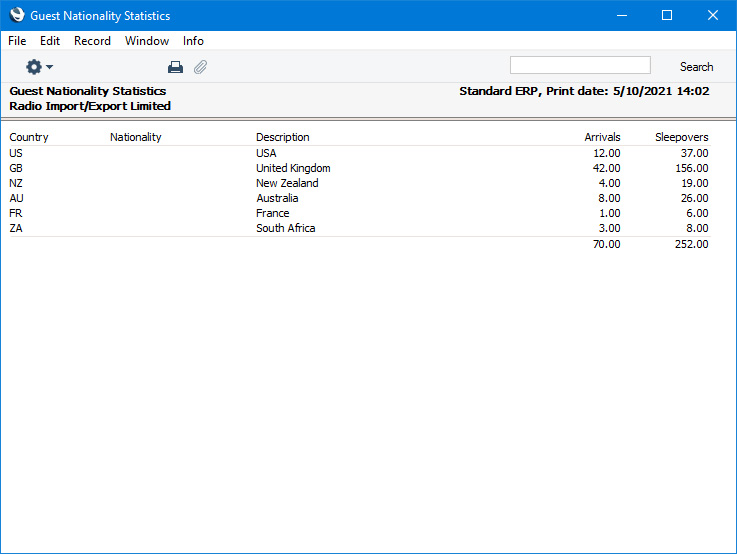Click the 4.00 arrivals value

pos(609,183)
